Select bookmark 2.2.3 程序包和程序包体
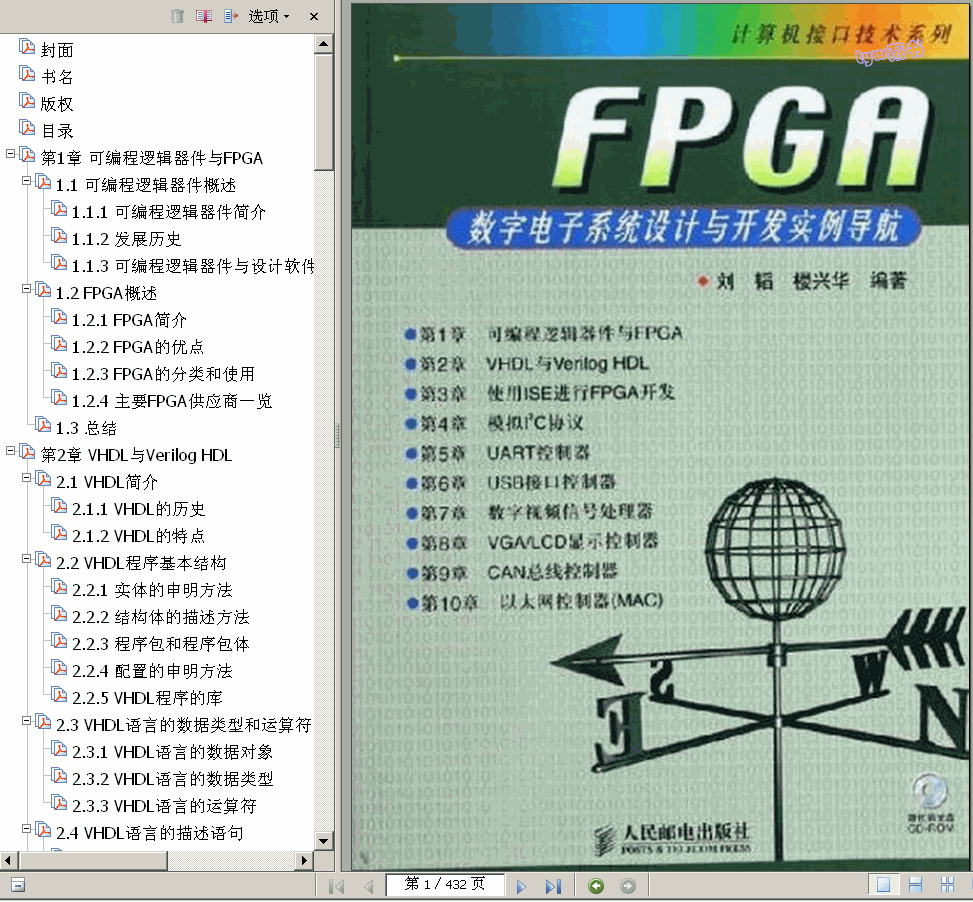The image size is (973, 902). click(x=161, y=644)
